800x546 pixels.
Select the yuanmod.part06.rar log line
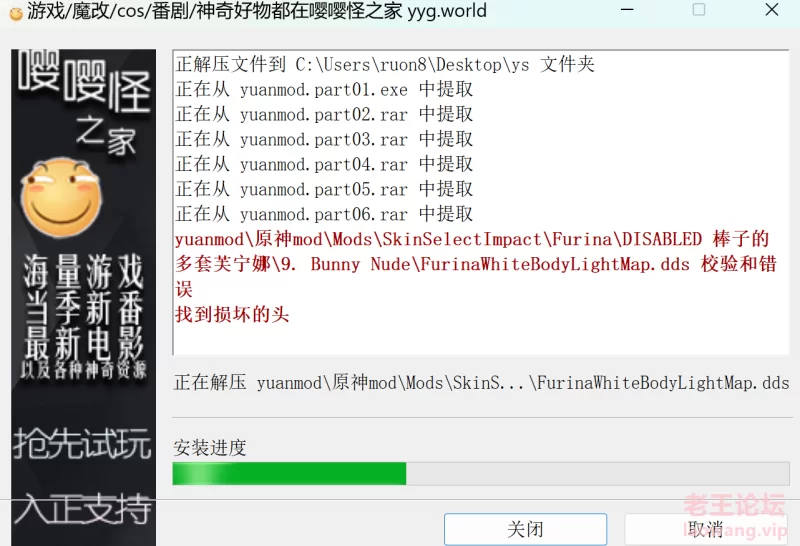click(x=324, y=214)
